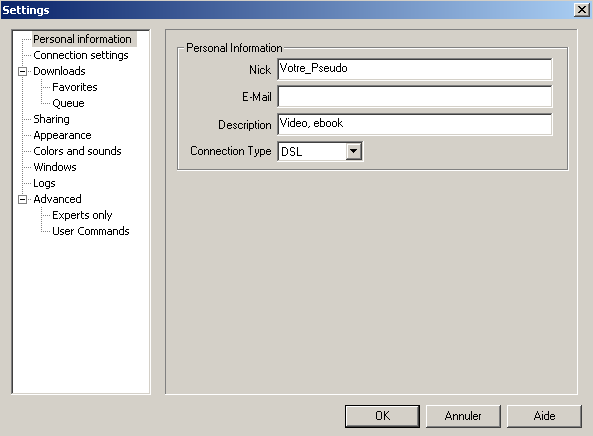
Task: Select the Queue tree item
Action: click(68, 103)
